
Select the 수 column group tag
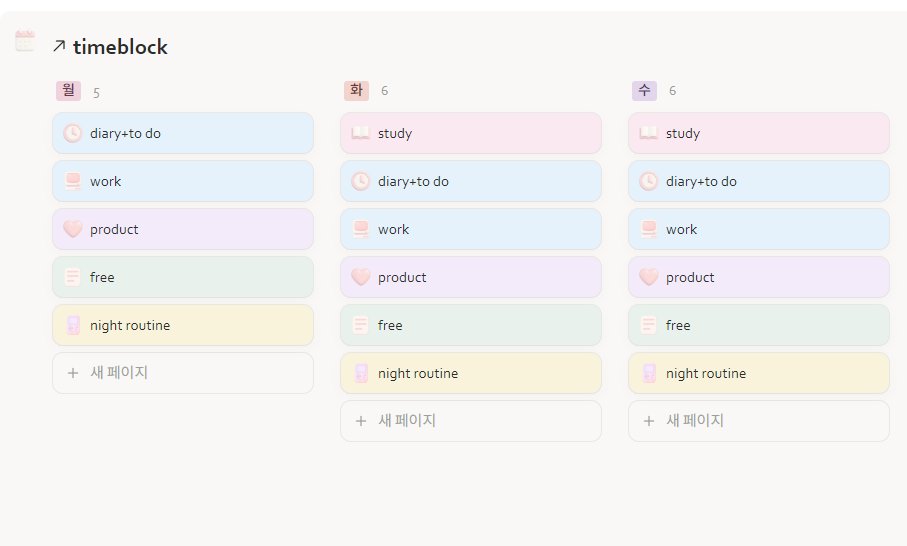point(644,91)
